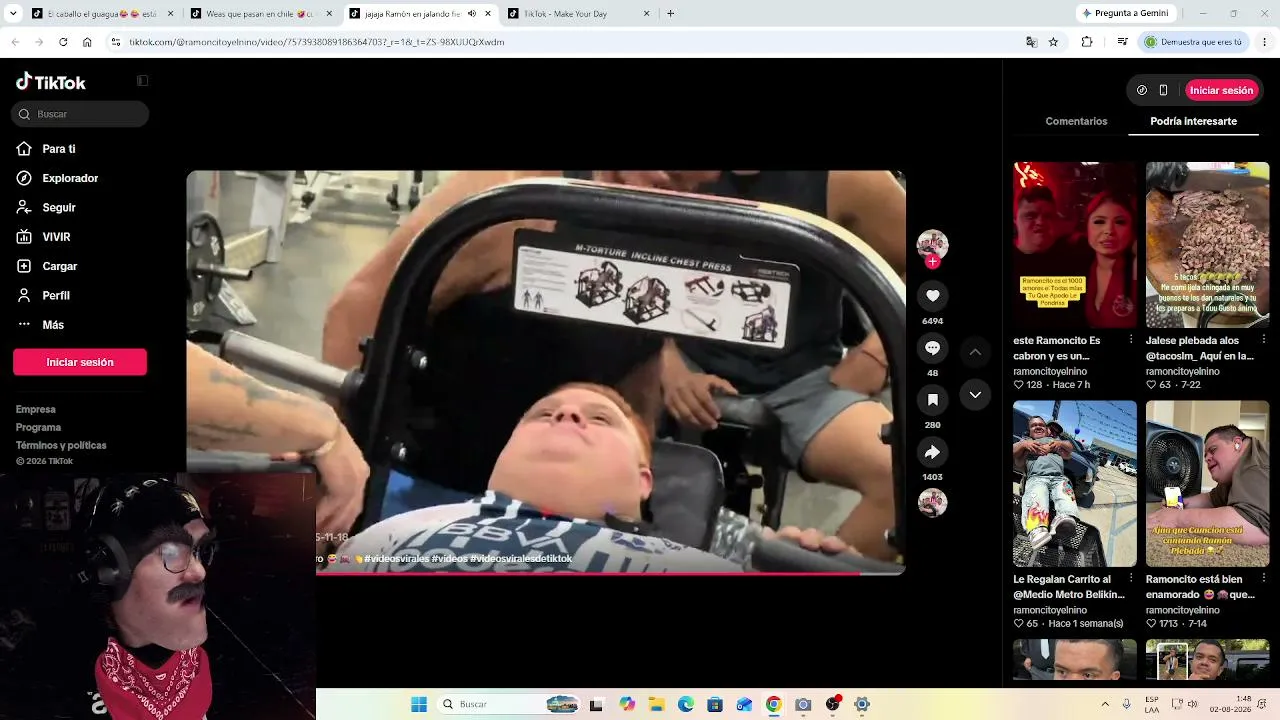Focus the TikTok Buscar search field

[x=80, y=114]
